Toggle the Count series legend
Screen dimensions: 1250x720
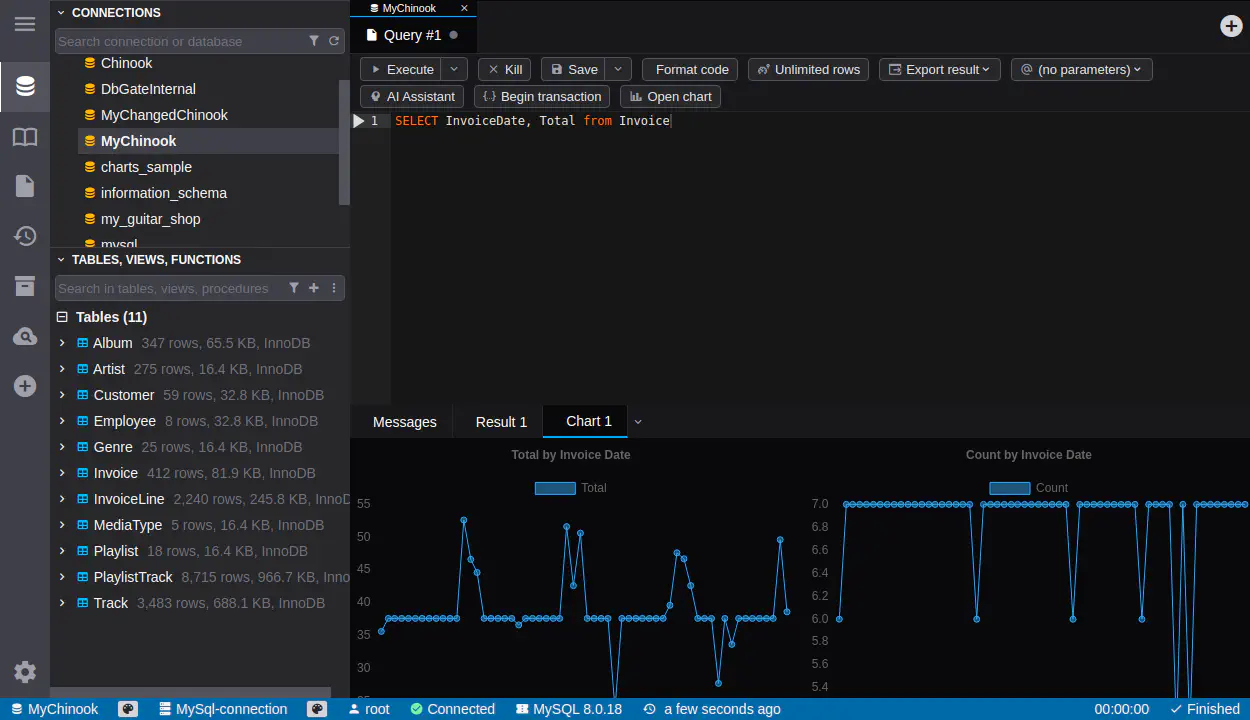1009,488
